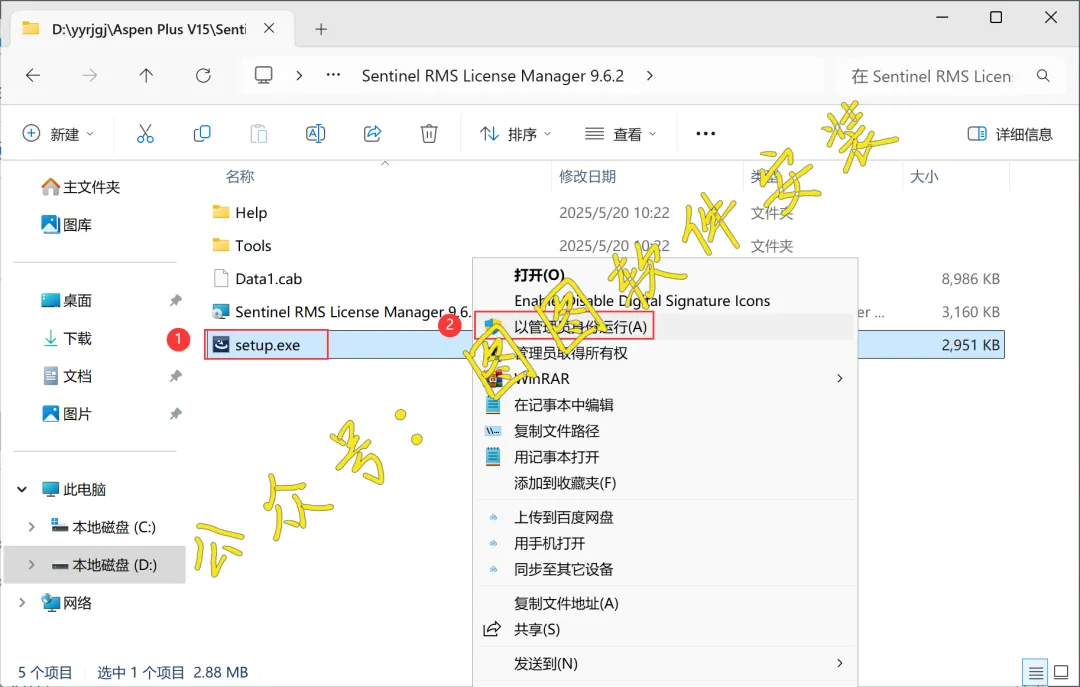Sort by 大小 column header
This screenshot has height=687, width=1080.
[x=924, y=176]
